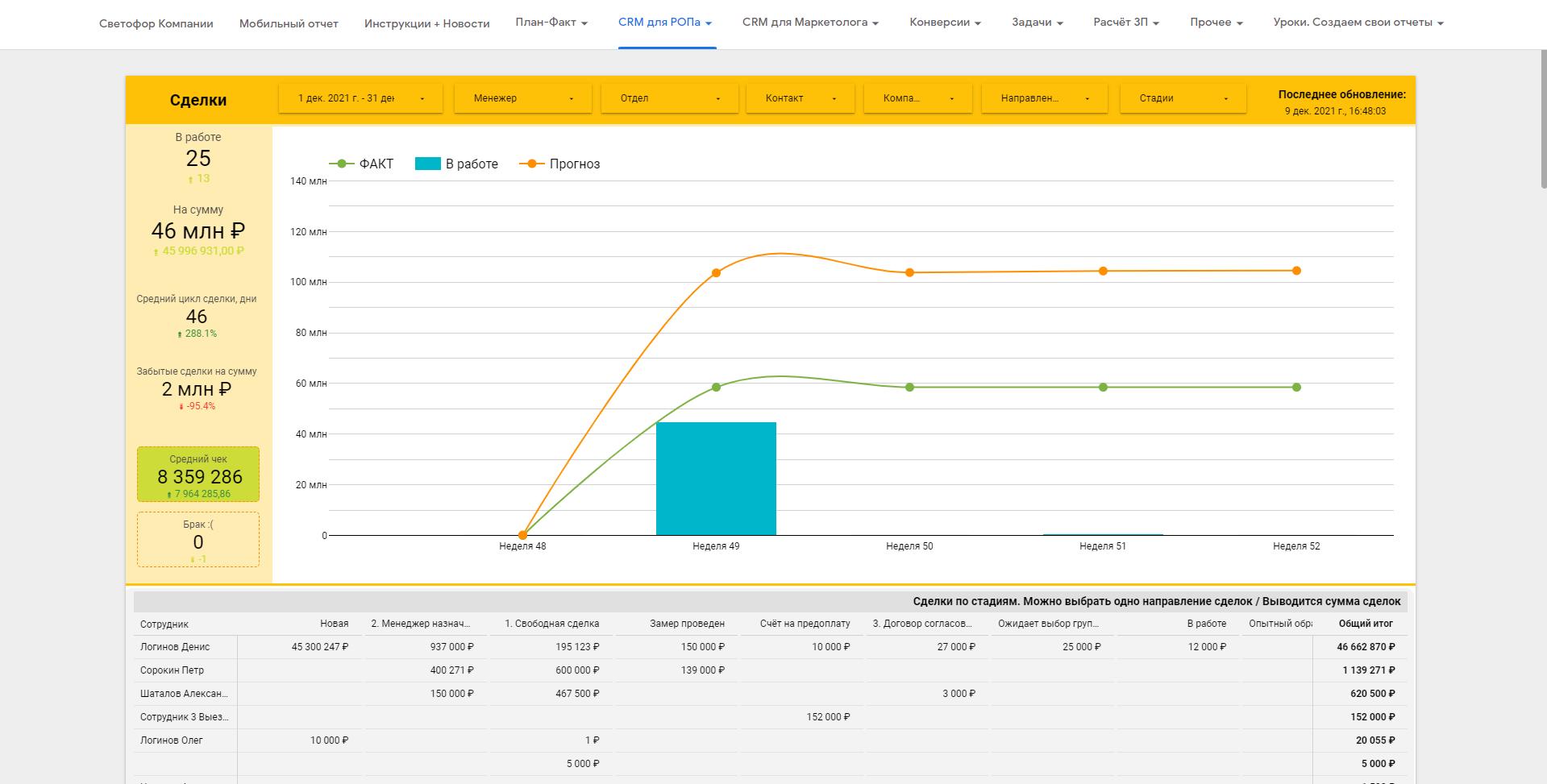Screen dimensions: 1547x784
Task: Click the Прогноз legend marker
Action: point(532,164)
